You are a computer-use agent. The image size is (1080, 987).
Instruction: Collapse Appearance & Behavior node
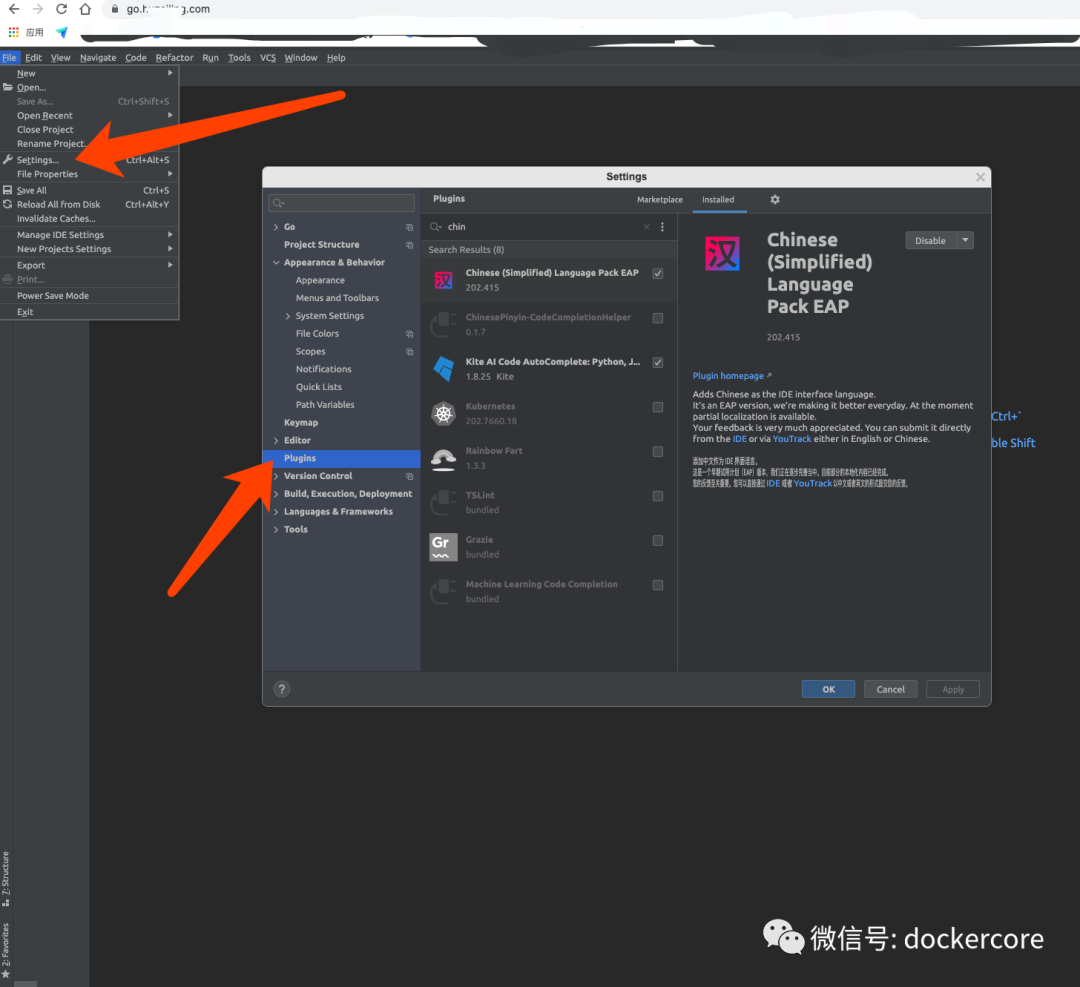(x=276, y=262)
